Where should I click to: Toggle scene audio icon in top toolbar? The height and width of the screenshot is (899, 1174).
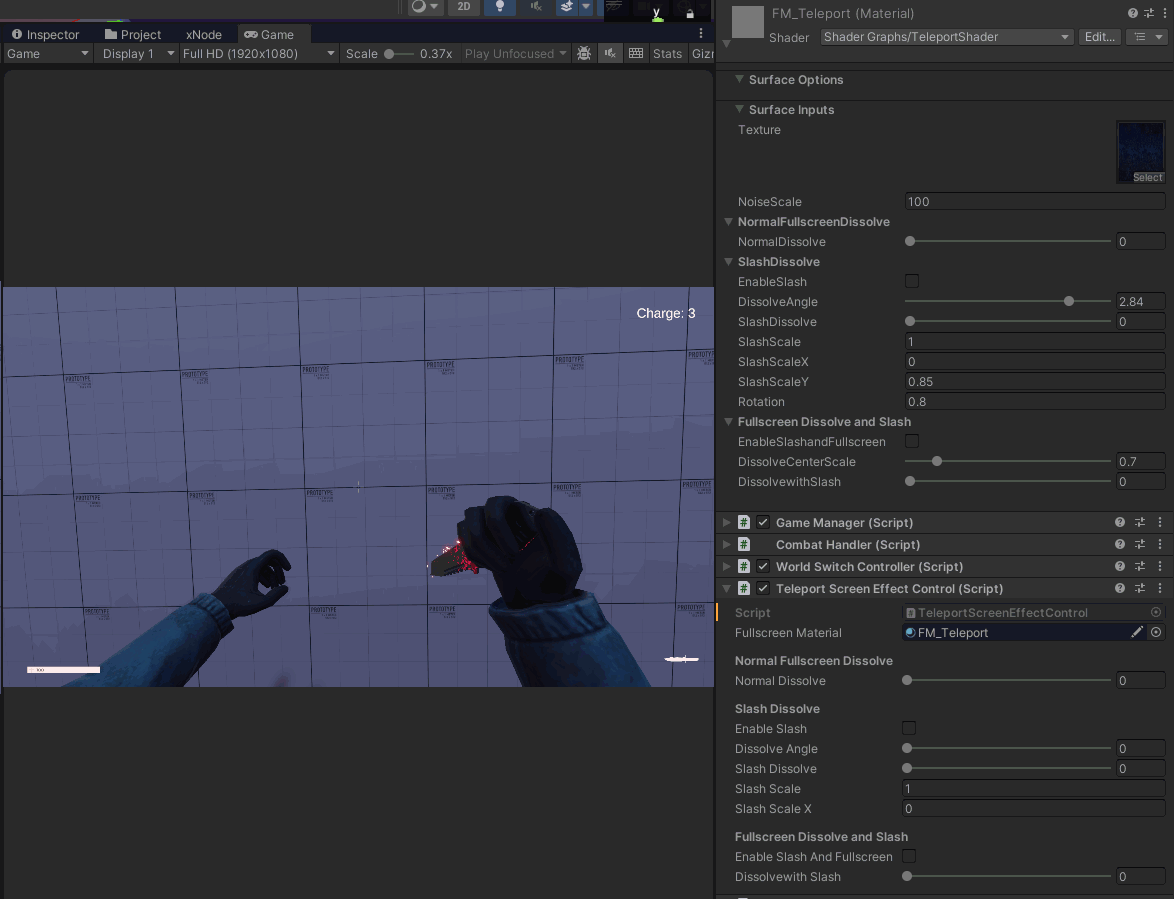(535, 7)
